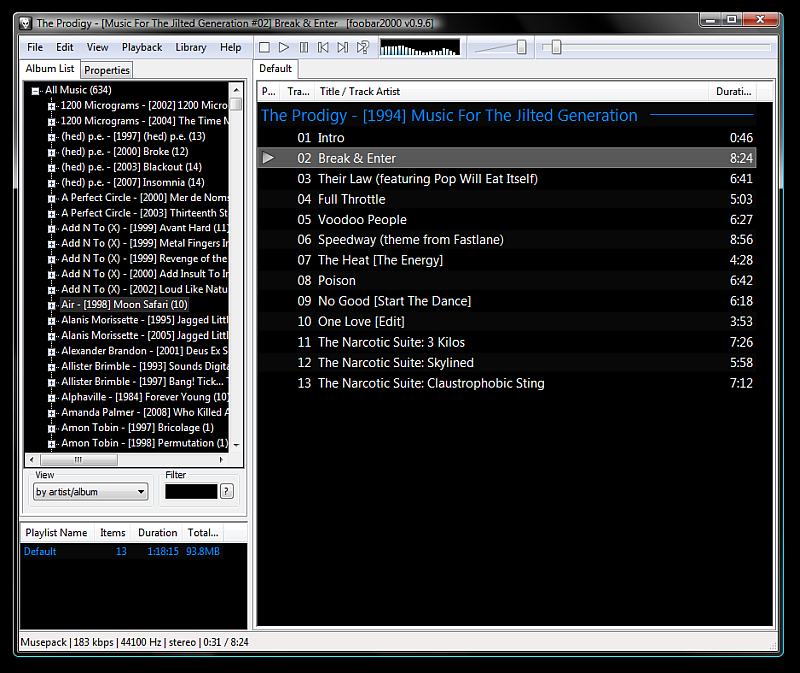Screen dimensions: 800x673
Task: Skip to next track icon
Action: (x=343, y=46)
